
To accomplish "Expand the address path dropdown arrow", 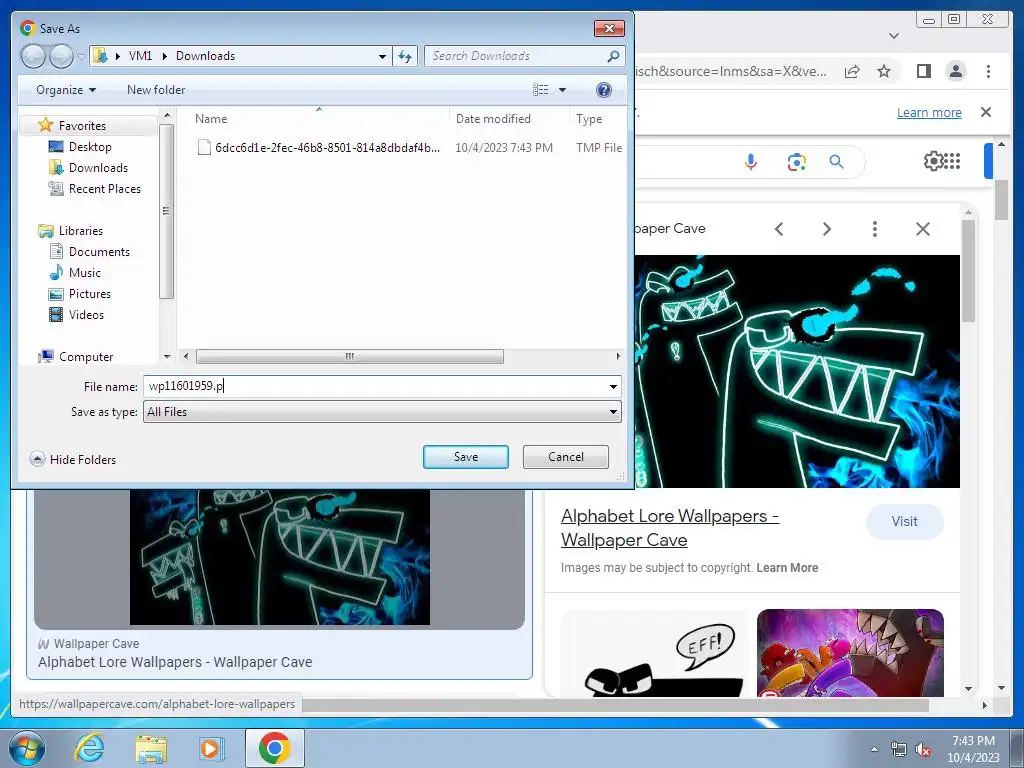I will pos(382,56).
